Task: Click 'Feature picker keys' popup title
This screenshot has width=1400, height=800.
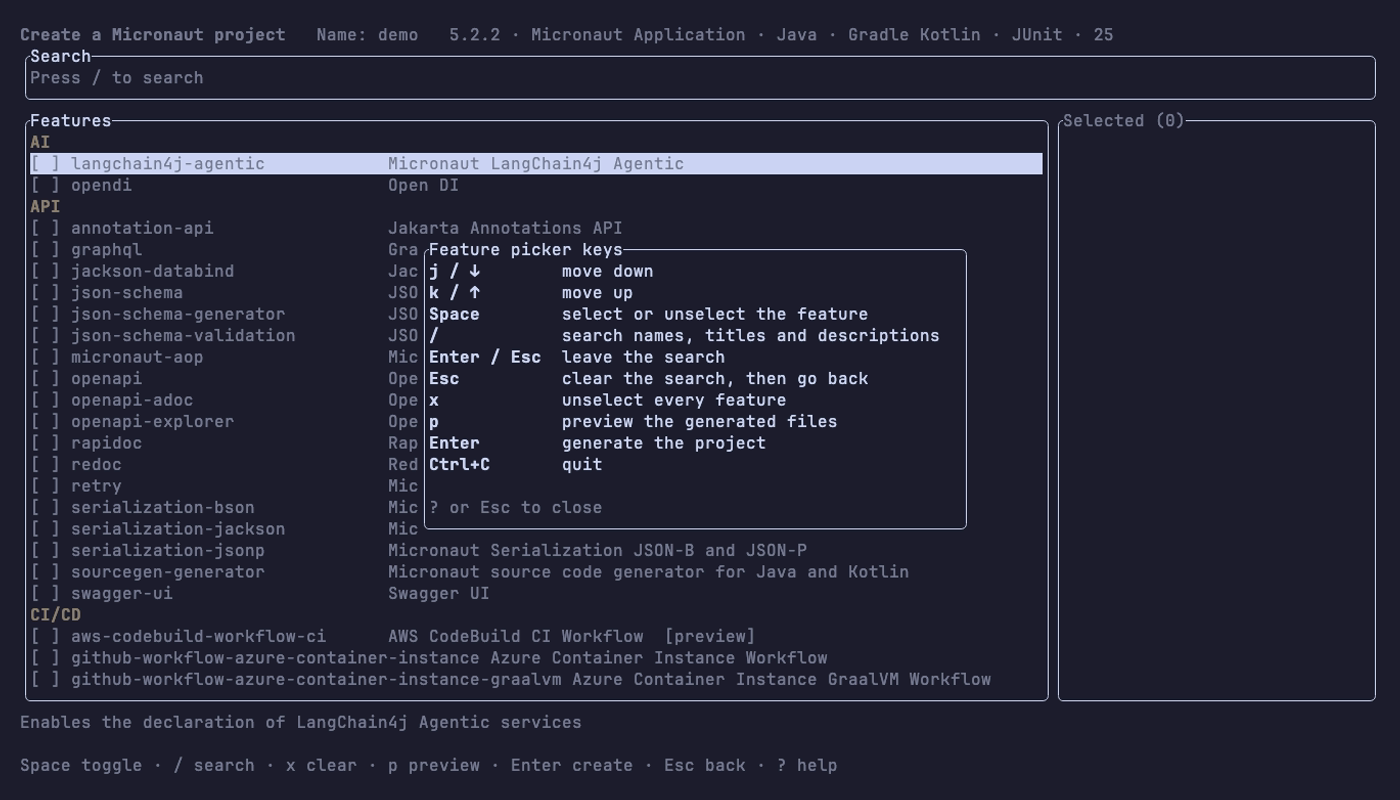Action: [x=526, y=250]
